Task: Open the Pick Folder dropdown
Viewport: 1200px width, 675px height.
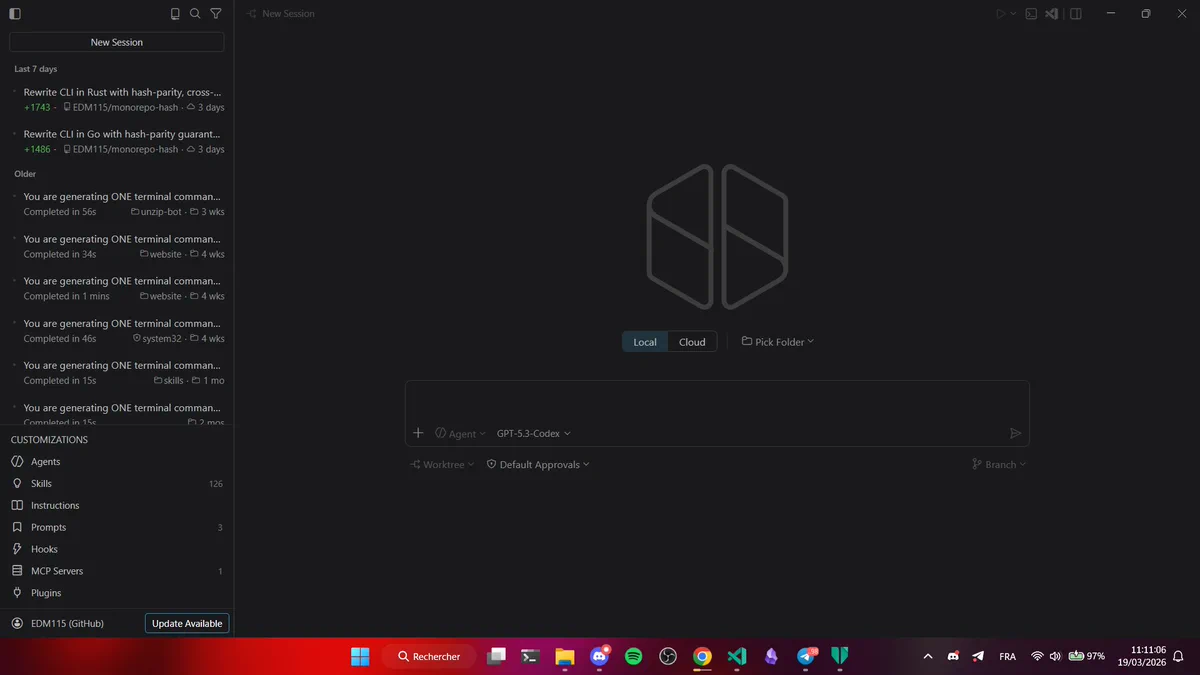Action: (778, 342)
